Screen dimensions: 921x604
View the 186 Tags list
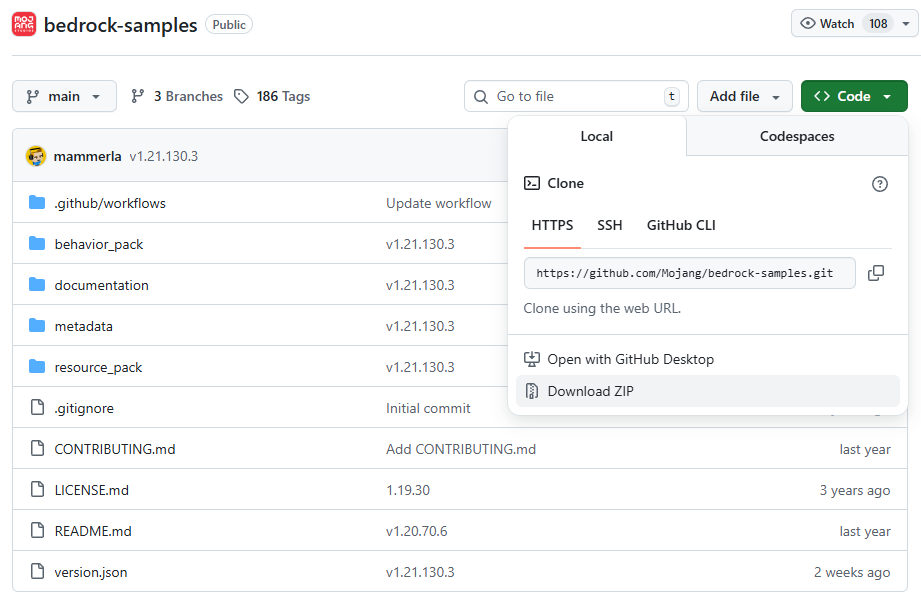[x=272, y=97]
